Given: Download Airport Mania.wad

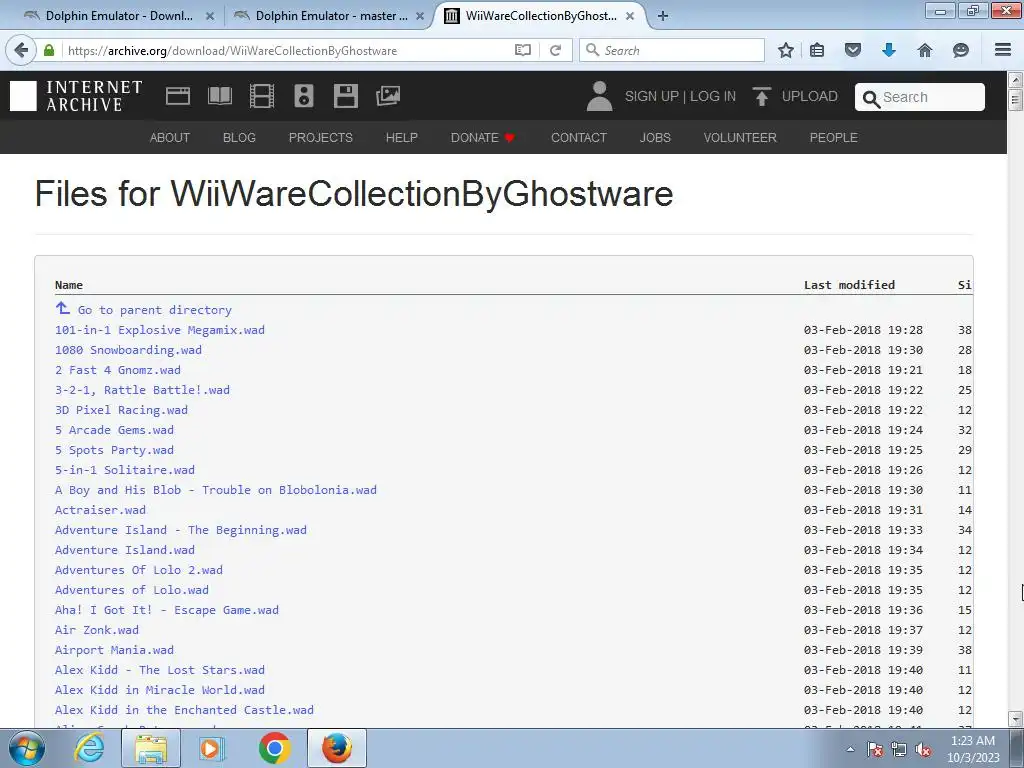Looking at the screenshot, I should [114, 650].
